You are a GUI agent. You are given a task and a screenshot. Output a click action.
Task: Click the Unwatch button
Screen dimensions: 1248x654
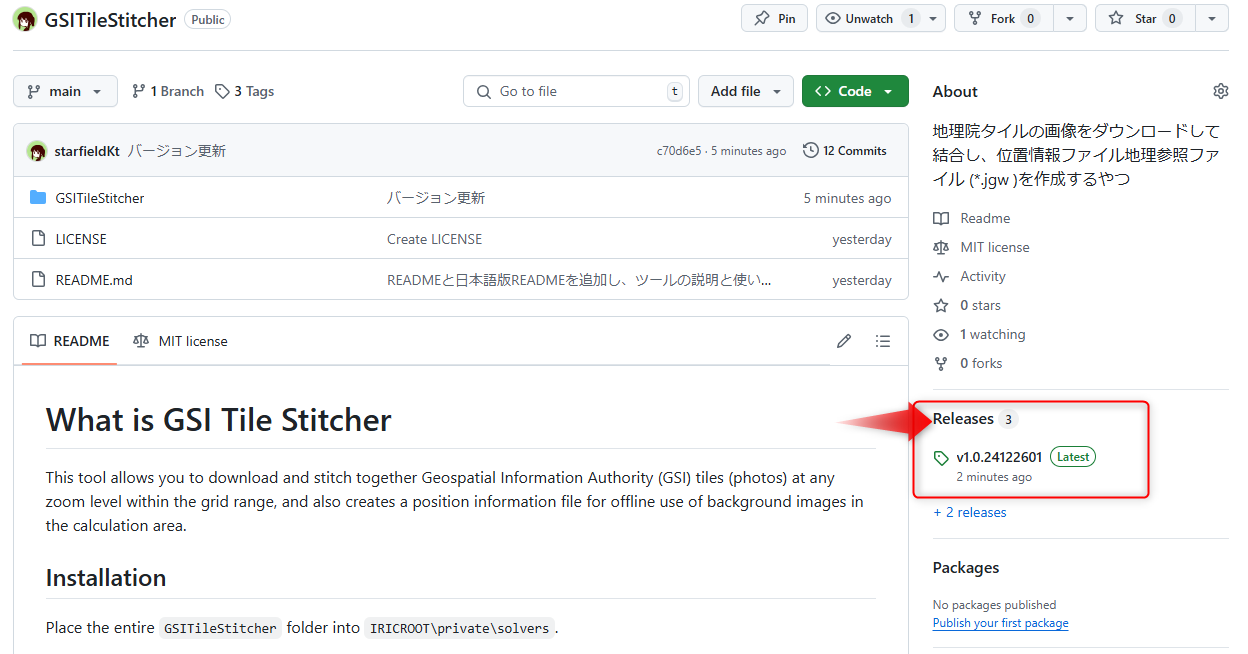[869, 18]
